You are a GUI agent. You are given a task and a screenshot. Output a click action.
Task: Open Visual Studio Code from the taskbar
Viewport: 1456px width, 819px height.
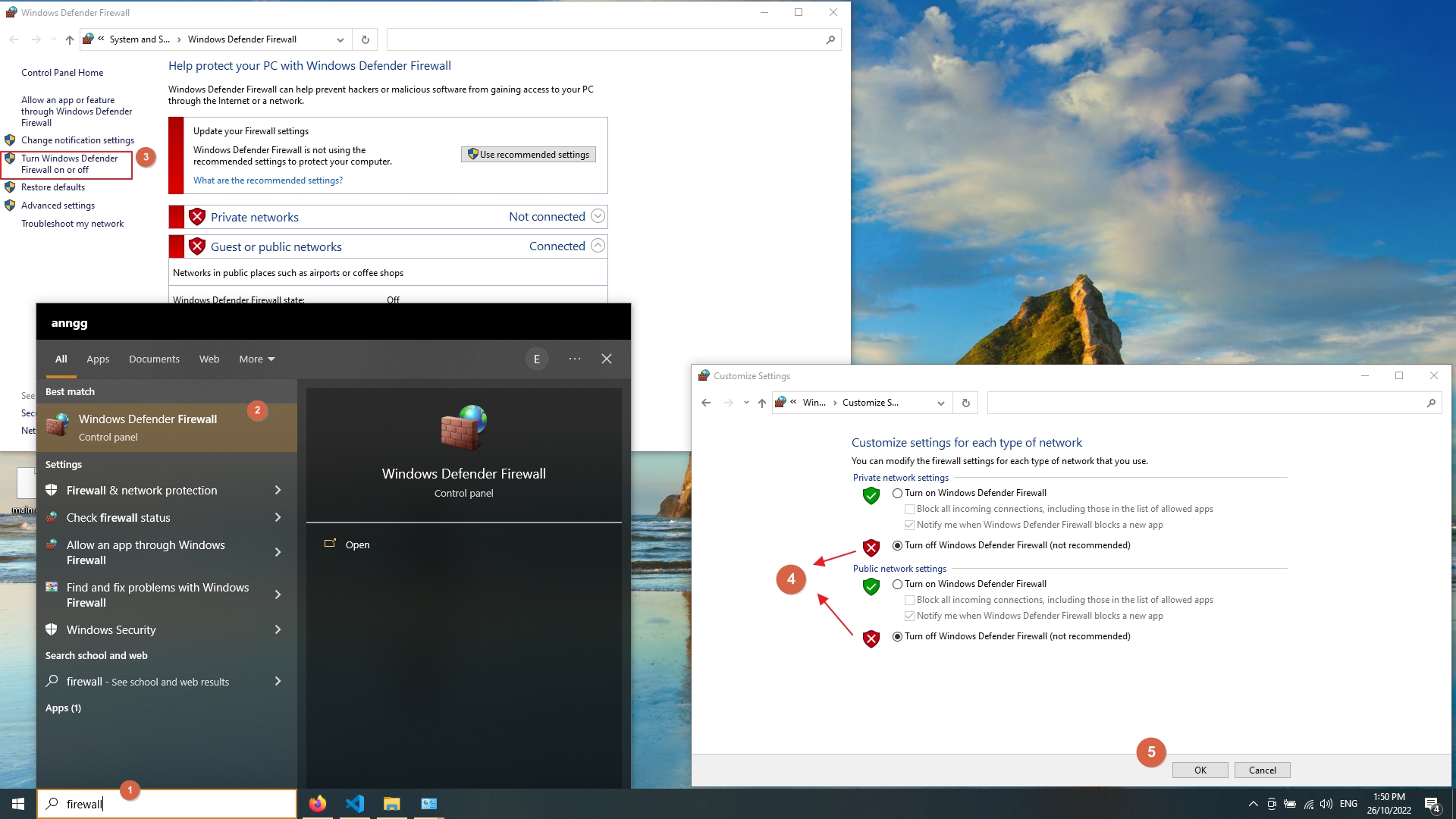click(355, 804)
